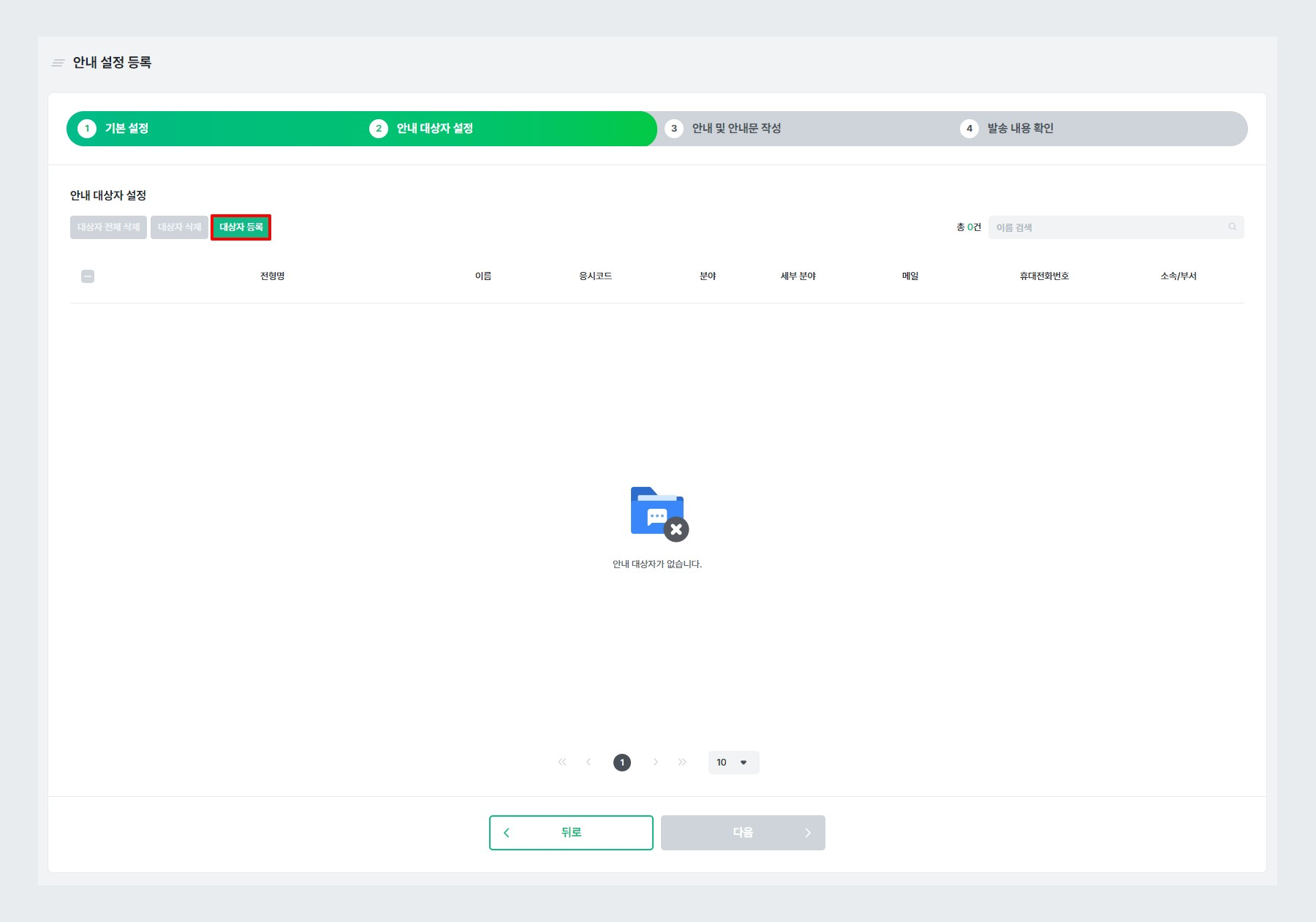Click the previous-page arrow in pagination
Image resolution: width=1316 pixels, height=922 pixels.
coord(589,762)
